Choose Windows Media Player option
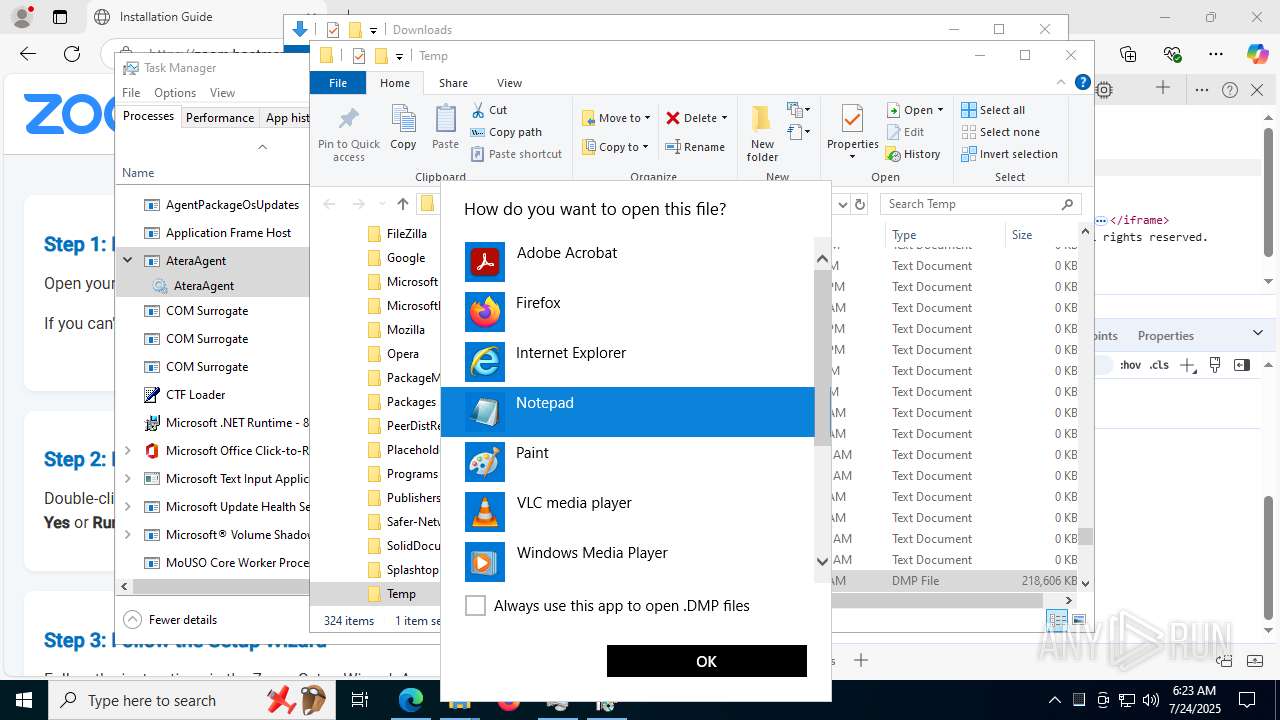 pyautogui.click(x=628, y=562)
